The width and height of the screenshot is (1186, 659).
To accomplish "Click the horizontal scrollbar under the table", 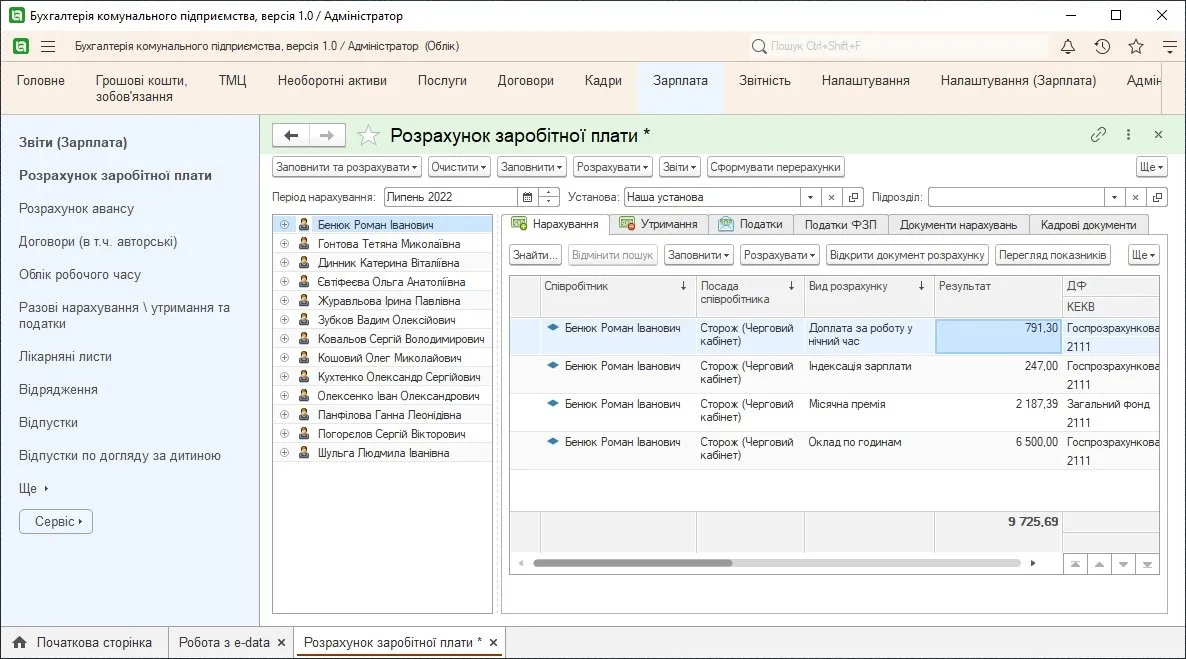I will tap(776, 563).
